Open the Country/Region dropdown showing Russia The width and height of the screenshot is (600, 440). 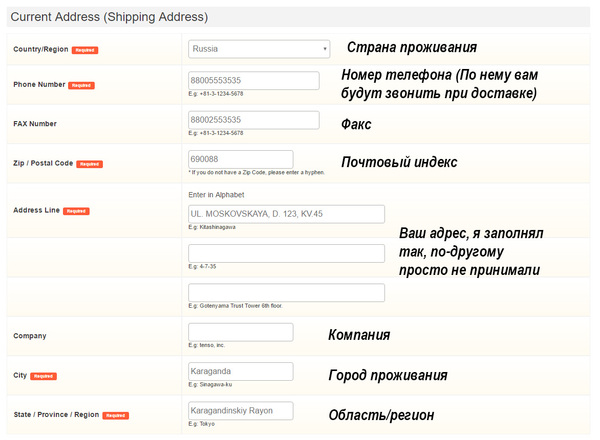click(x=259, y=48)
